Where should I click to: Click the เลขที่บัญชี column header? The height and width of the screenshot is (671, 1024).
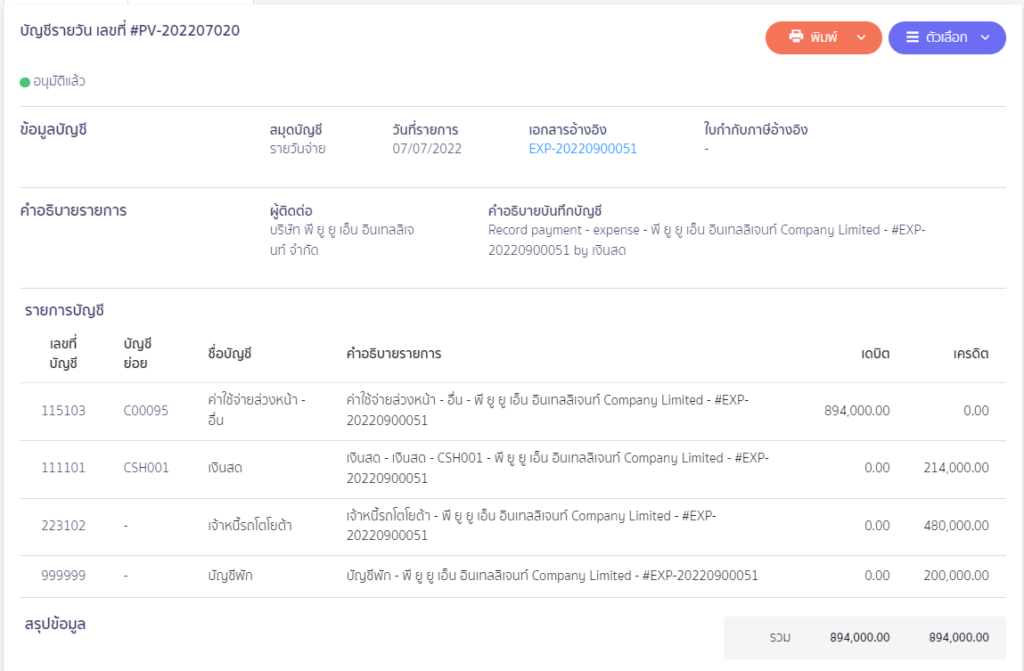tap(63, 353)
